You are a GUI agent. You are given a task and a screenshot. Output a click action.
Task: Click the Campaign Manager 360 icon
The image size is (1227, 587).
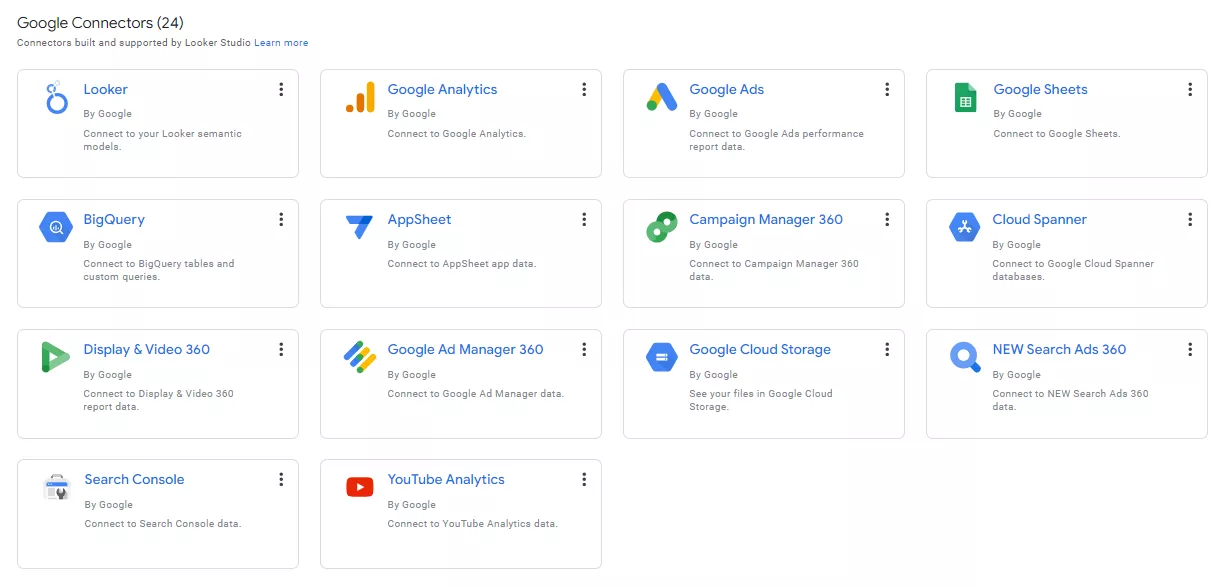coord(662,227)
